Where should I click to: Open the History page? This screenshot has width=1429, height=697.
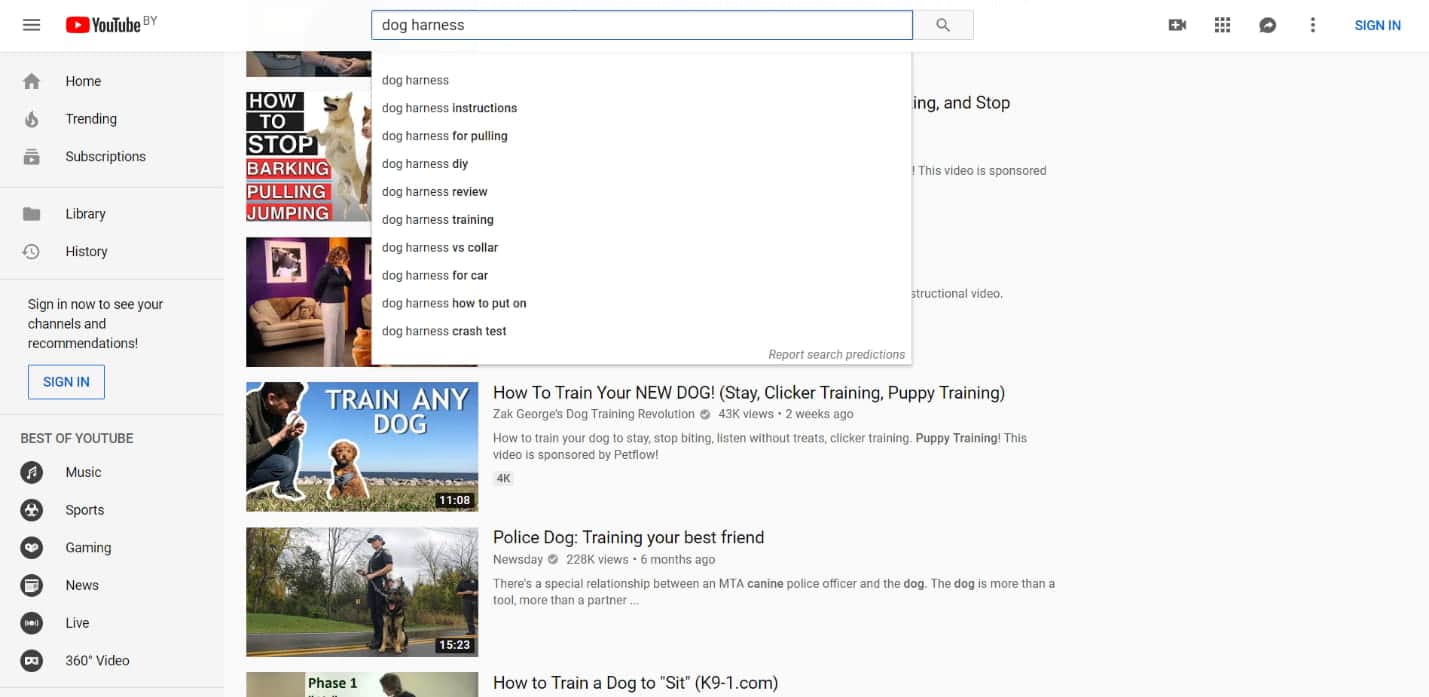point(86,251)
